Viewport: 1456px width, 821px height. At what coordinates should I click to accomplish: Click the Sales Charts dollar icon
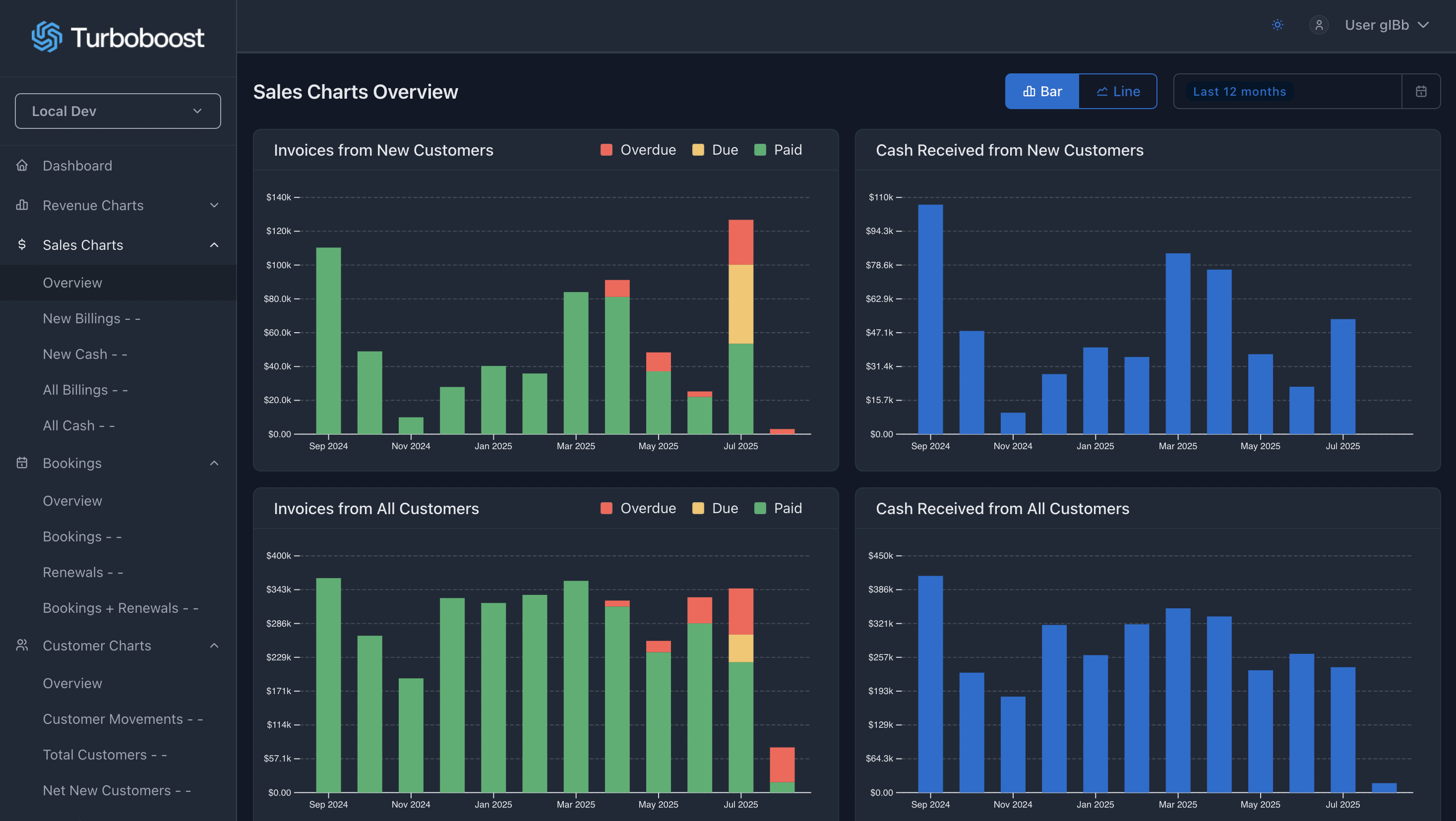(x=22, y=244)
